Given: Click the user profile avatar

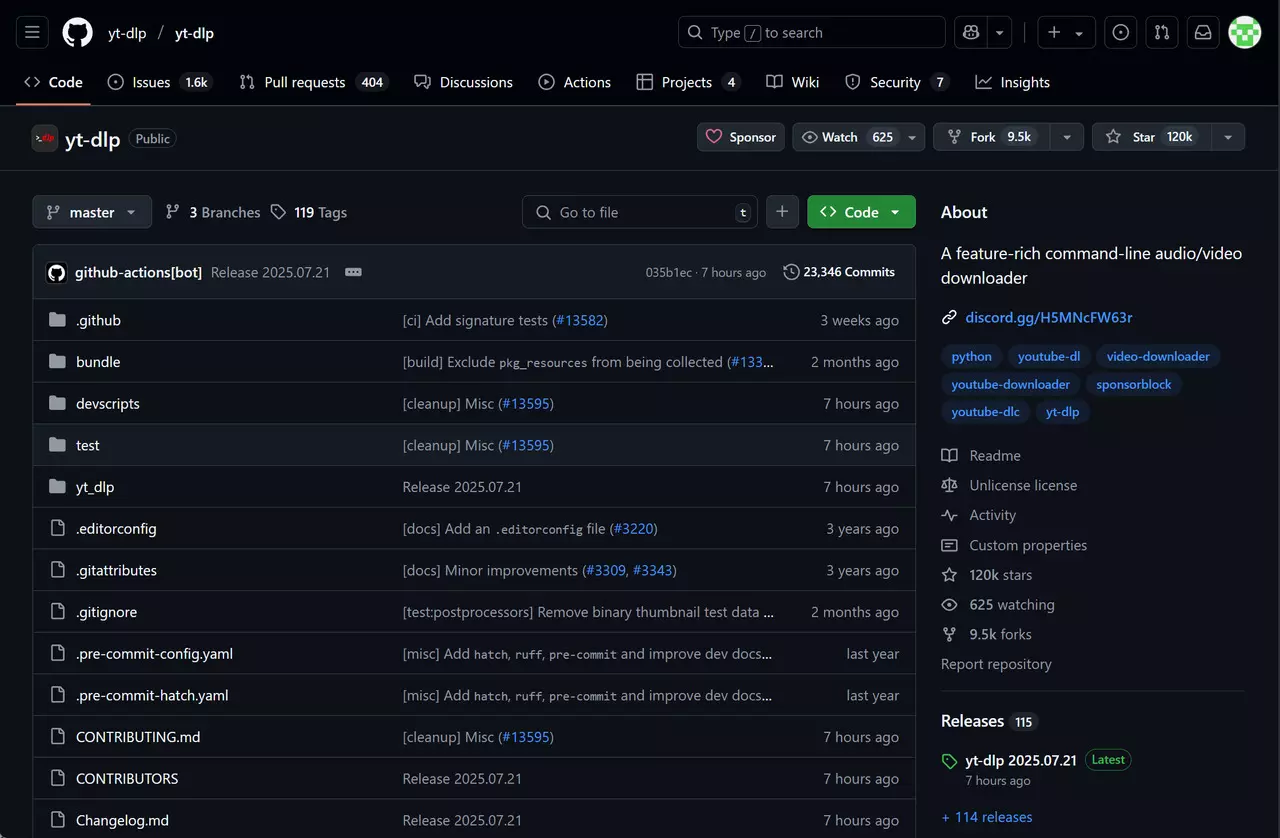Looking at the screenshot, I should 1244,32.
